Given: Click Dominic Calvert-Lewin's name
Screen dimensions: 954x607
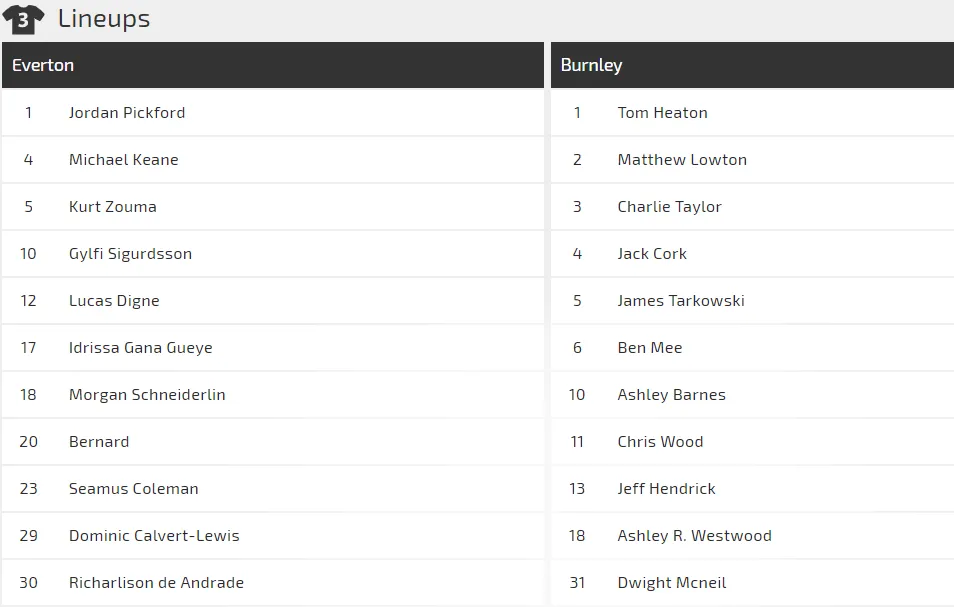Looking at the screenshot, I should click(x=154, y=536).
